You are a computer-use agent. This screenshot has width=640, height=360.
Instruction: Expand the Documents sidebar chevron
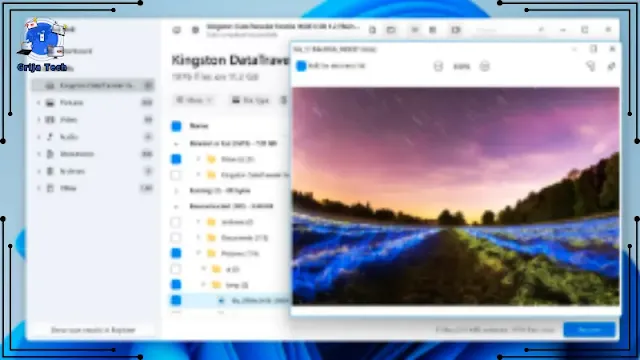pos(39,154)
